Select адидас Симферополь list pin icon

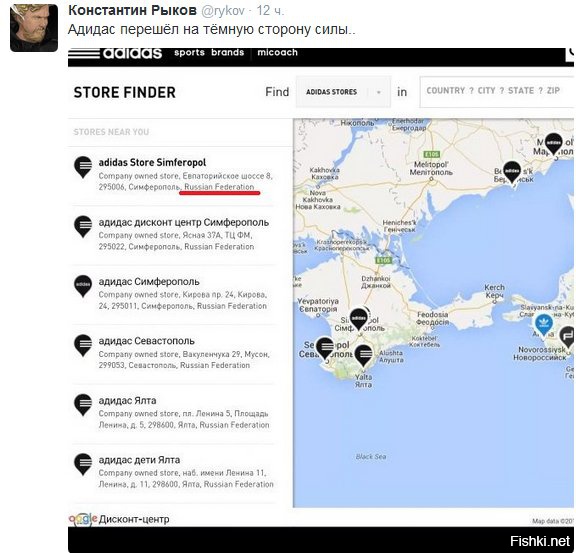(x=83, y=286)
